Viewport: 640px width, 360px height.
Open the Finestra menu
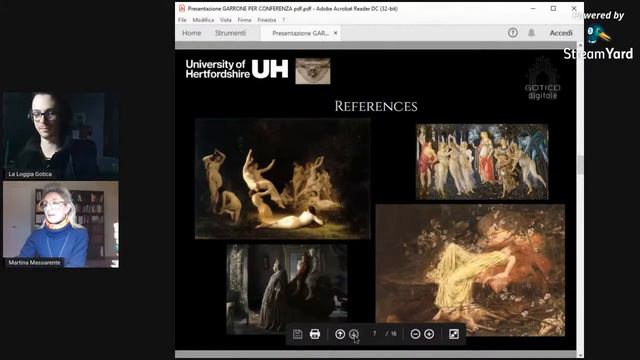point(267,20)
